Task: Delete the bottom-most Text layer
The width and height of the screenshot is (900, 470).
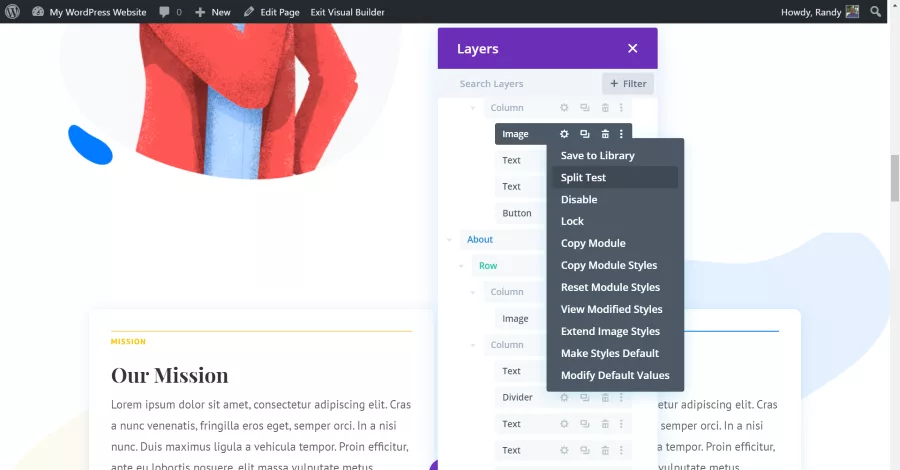Action: tap(605, 450)
